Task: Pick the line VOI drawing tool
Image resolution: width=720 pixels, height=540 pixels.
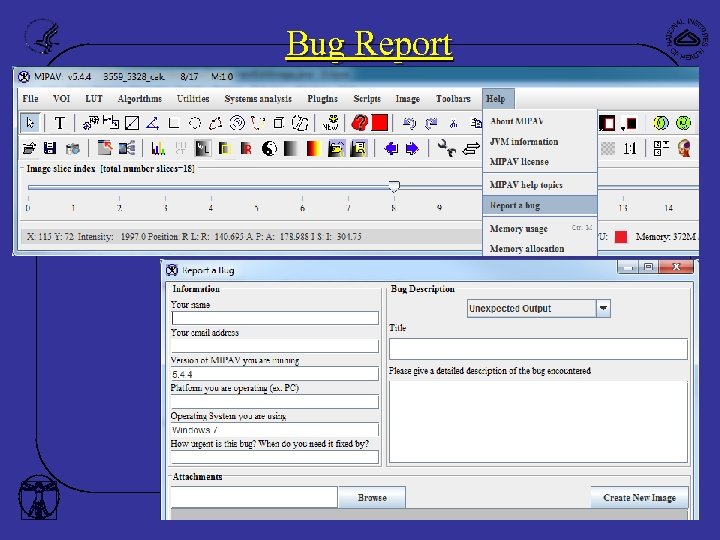Action: [132, 123]
